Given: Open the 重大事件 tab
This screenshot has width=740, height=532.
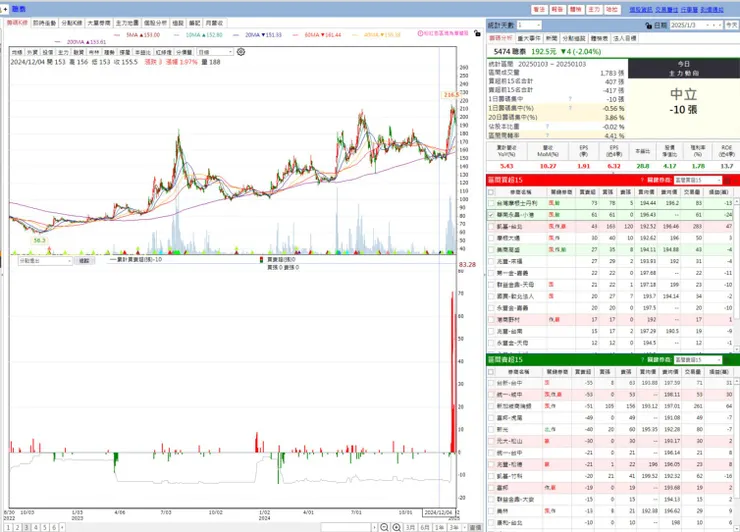Looking at the screenshot, I should click(x=529, y=38).
